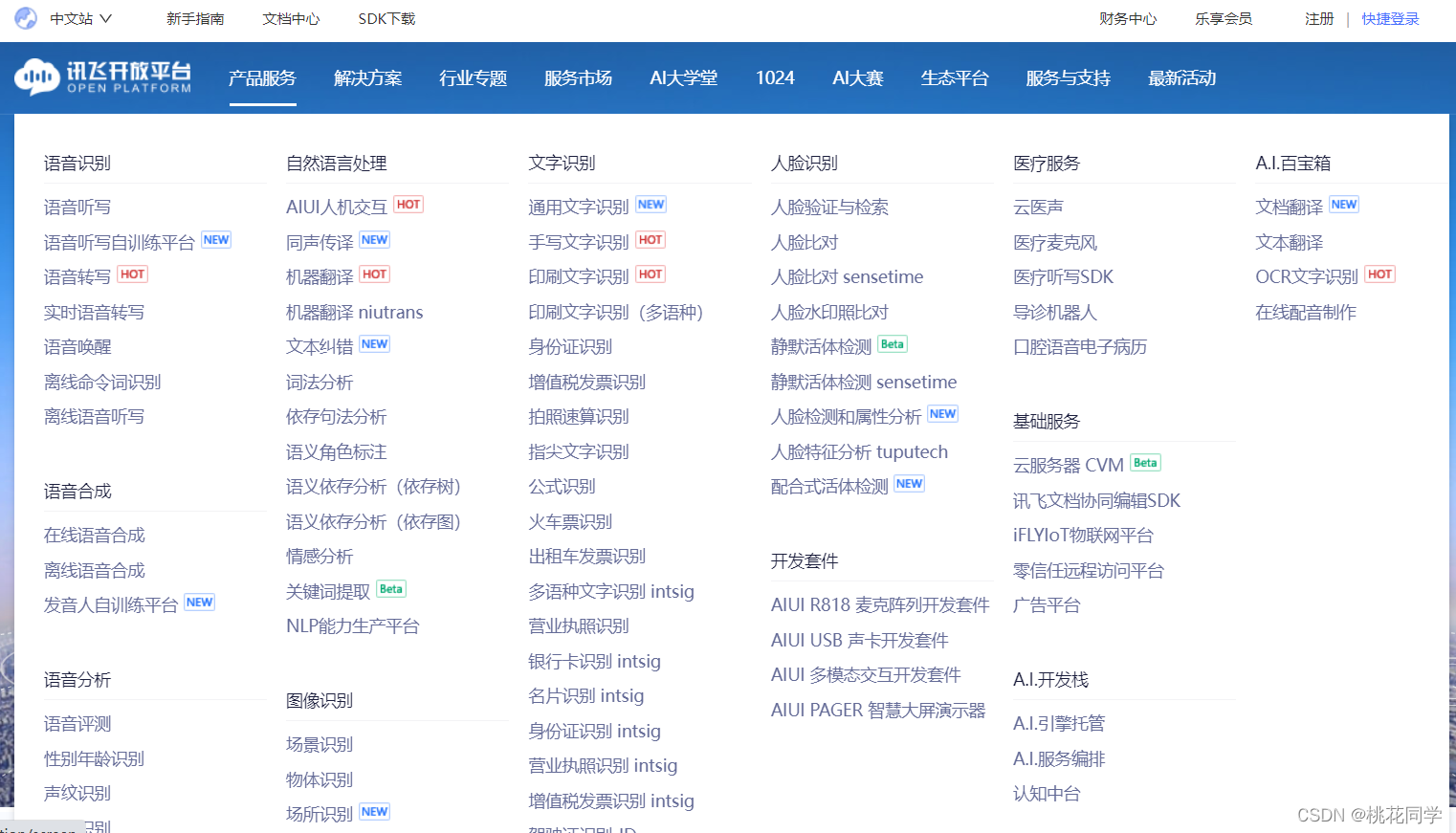Open 认知中台 product link
This screenshot has height=833, width=1456.
1047,794
